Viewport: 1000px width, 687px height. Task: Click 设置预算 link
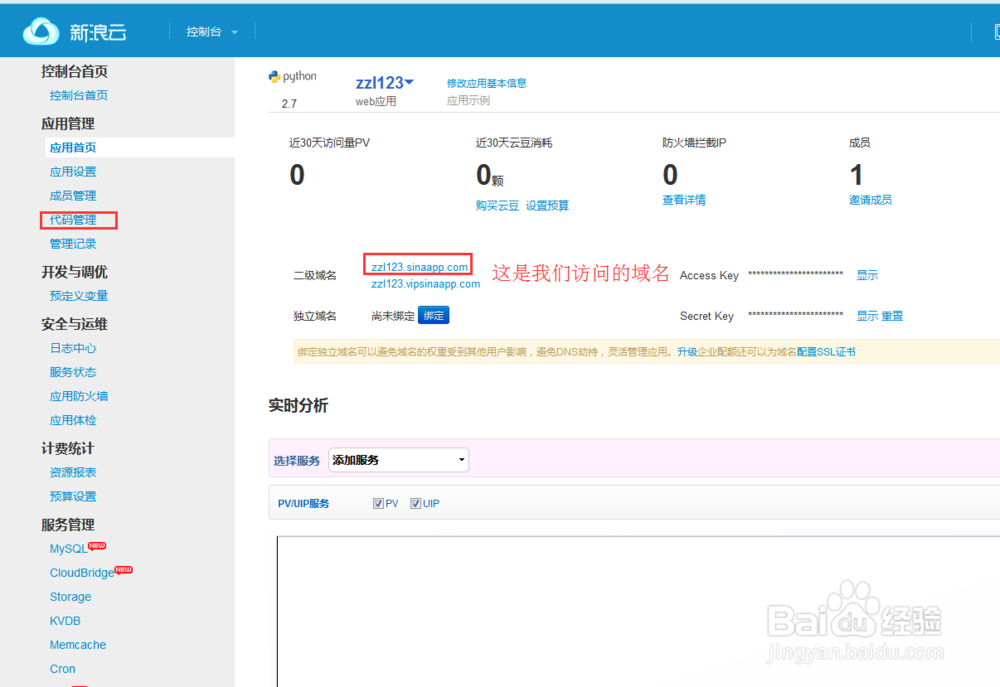click(x=547, y=205)
